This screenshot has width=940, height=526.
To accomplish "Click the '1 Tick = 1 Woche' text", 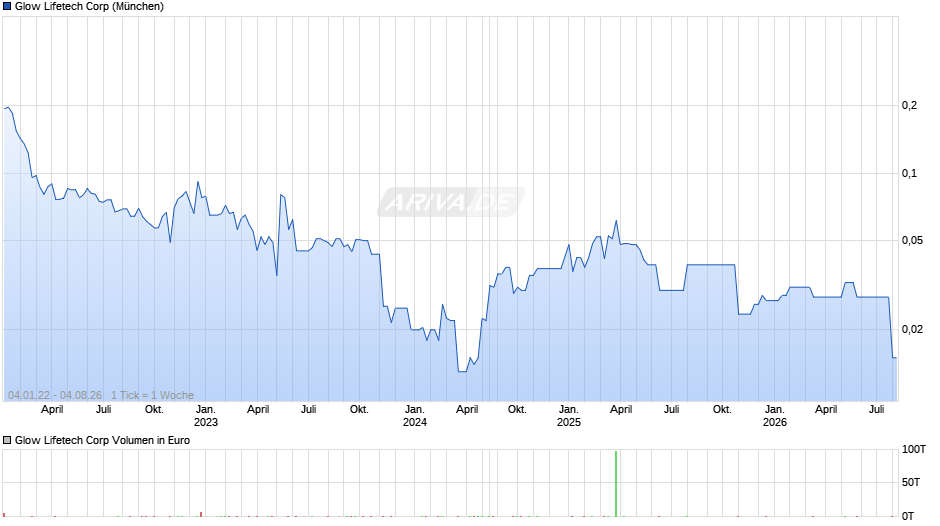I will [152, 395].
